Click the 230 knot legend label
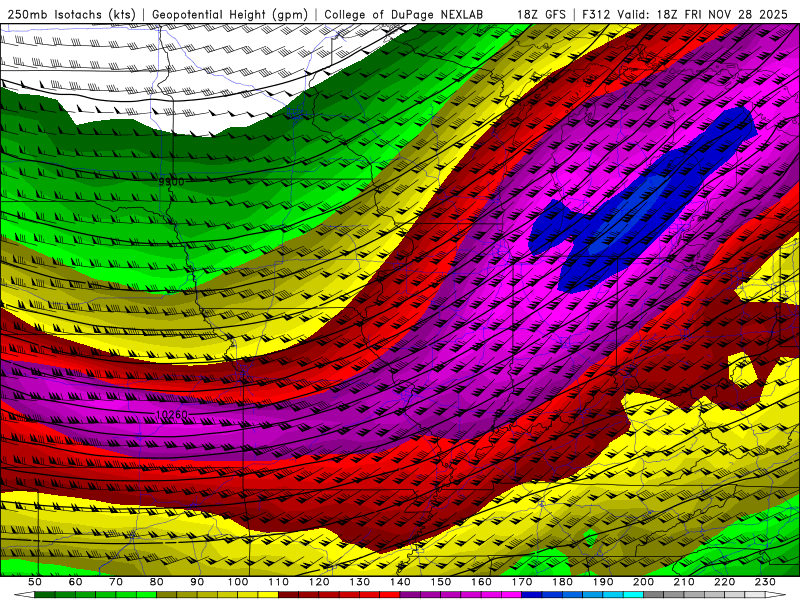800x600 pixels. pos(766,582)
